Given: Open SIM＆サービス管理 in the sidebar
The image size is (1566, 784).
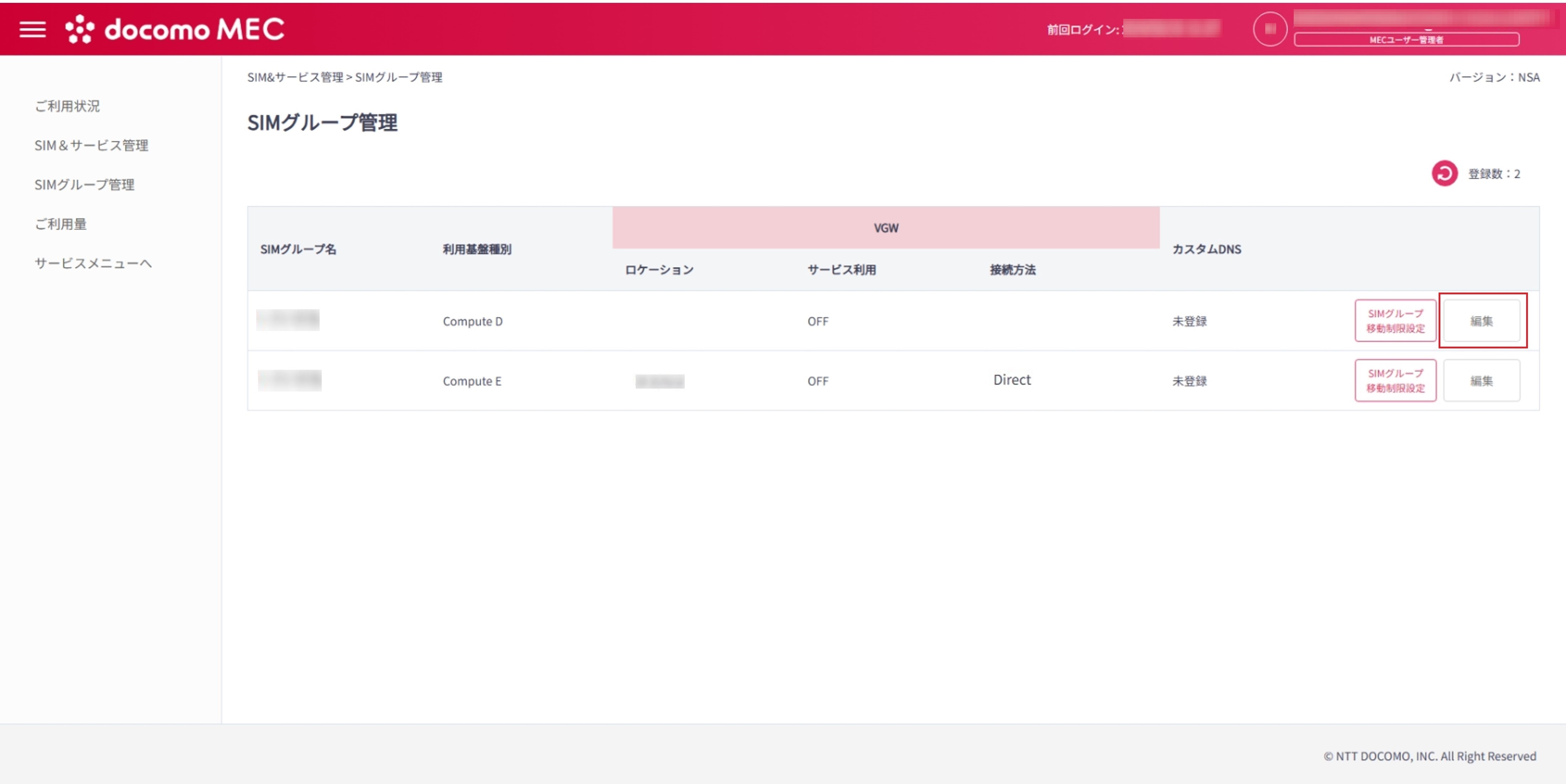Looking at the screenshot, I should [x=91, y=145].
